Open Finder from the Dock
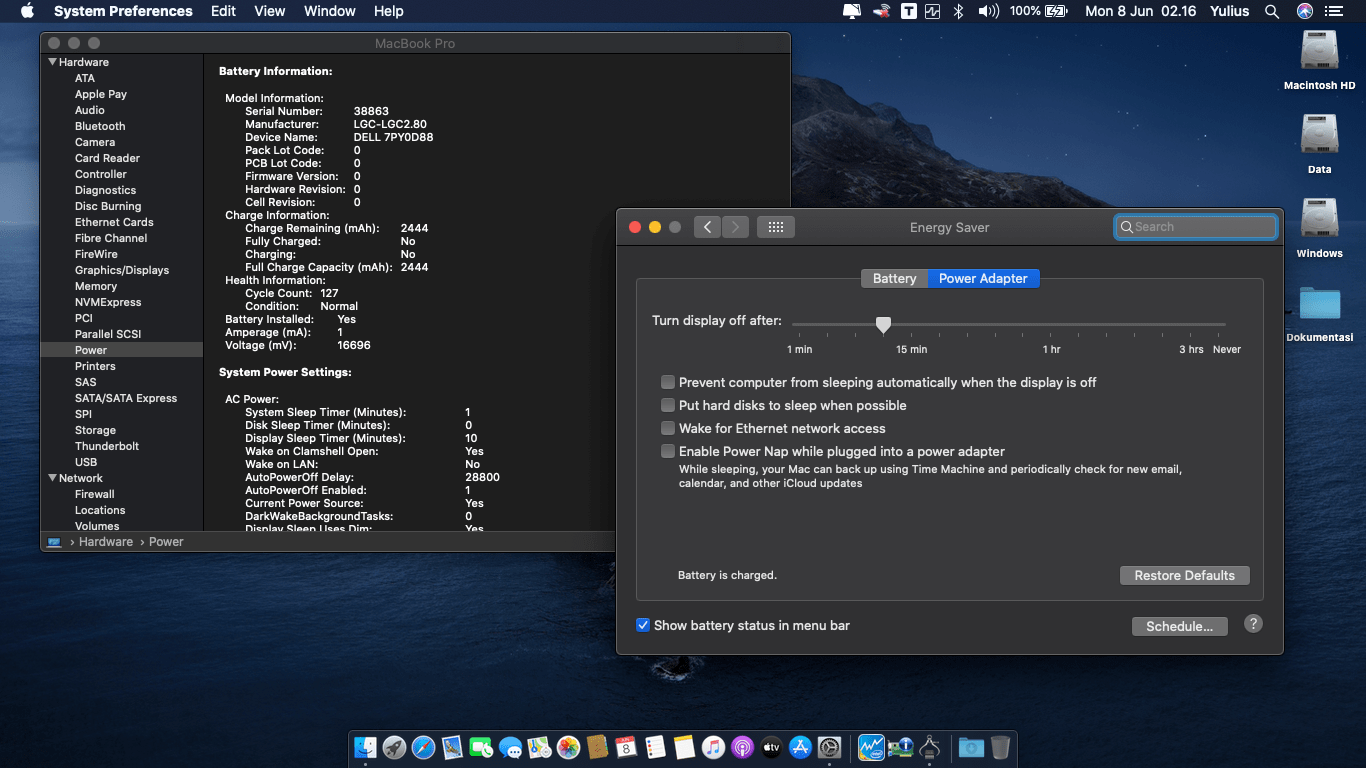 point(366,747)
